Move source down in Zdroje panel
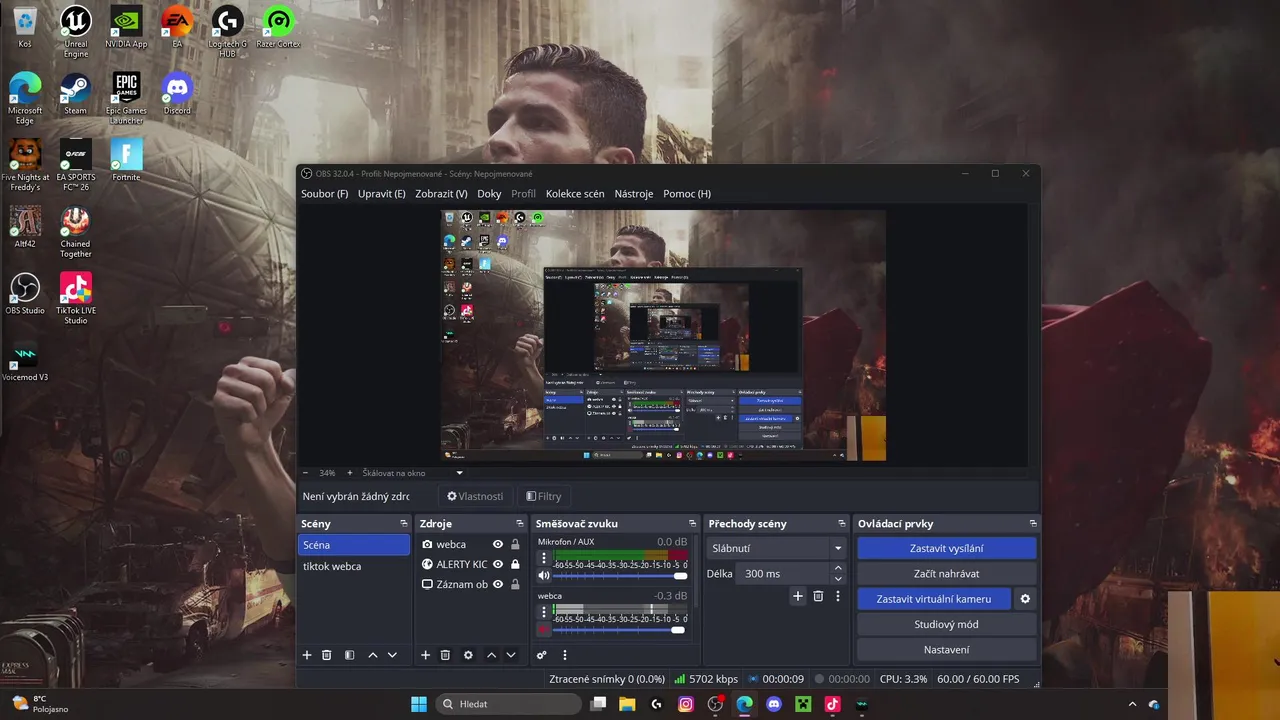 [x=511, y=655]
